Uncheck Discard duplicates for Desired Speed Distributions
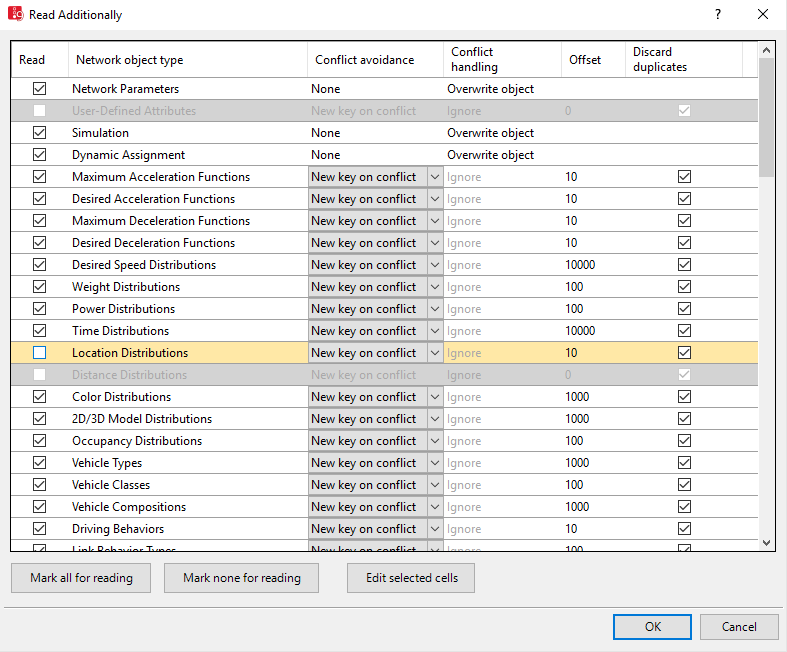The image size is (787, 652). point(684,265)
